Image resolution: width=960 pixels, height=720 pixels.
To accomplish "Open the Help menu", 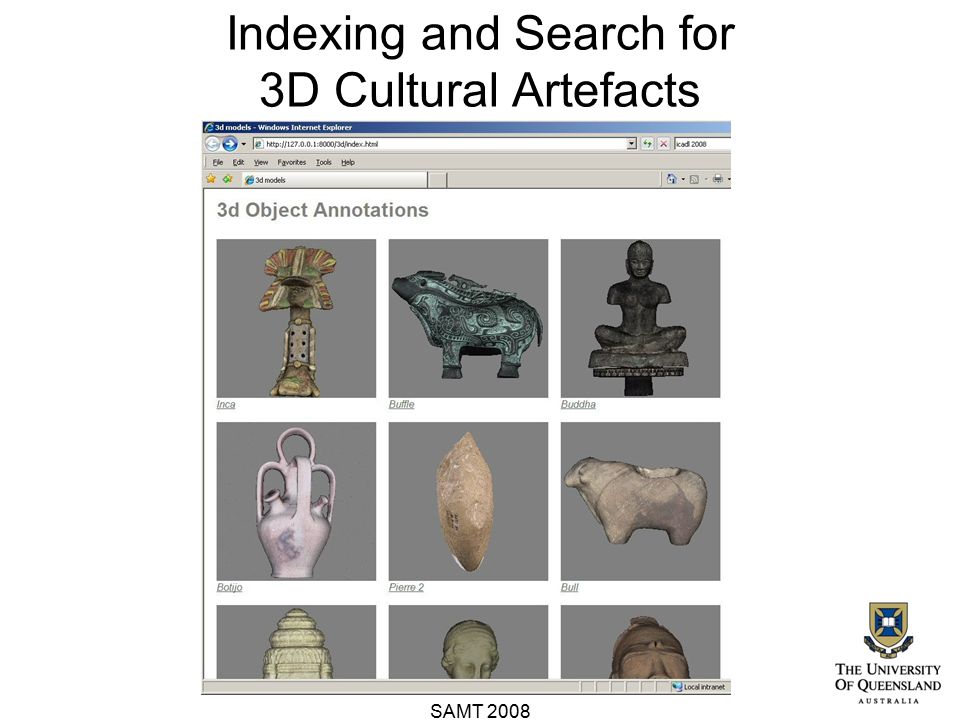I will tap(348, 162).
